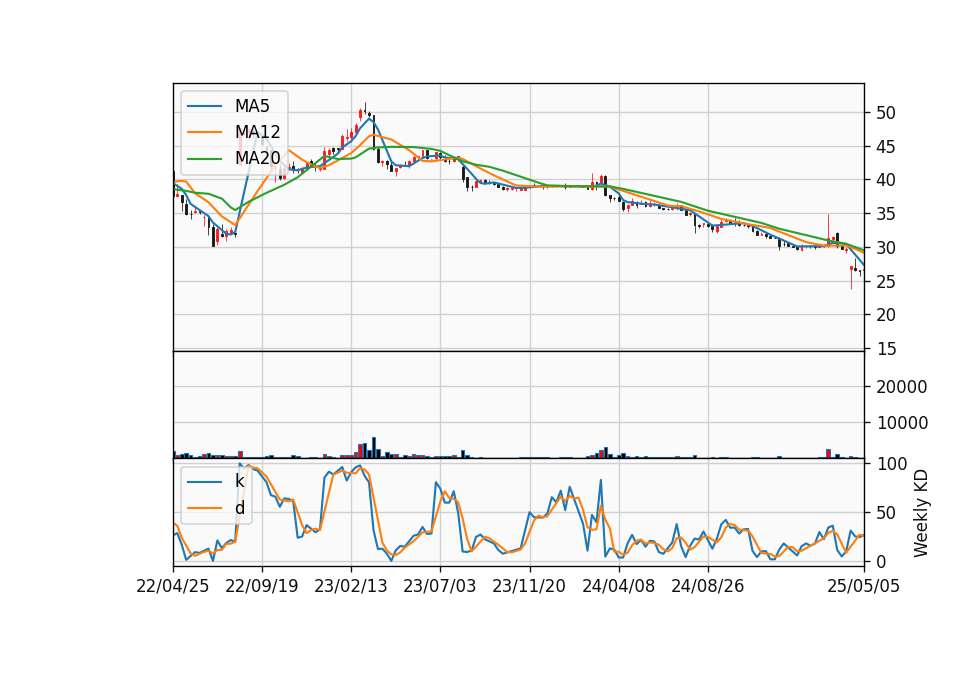This screenshot has width=960, height=690.
Task: Click the 24/04/08 date tick label
Action: tap(618, 587)
